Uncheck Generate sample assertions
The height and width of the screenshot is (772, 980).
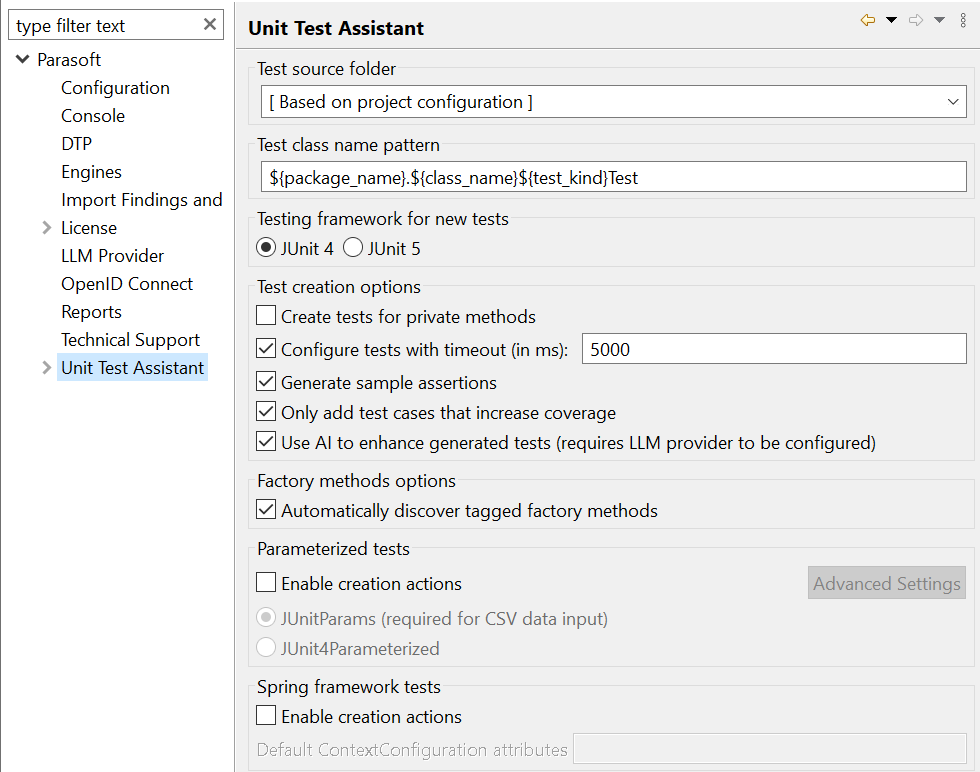click(x=266, y=381)
